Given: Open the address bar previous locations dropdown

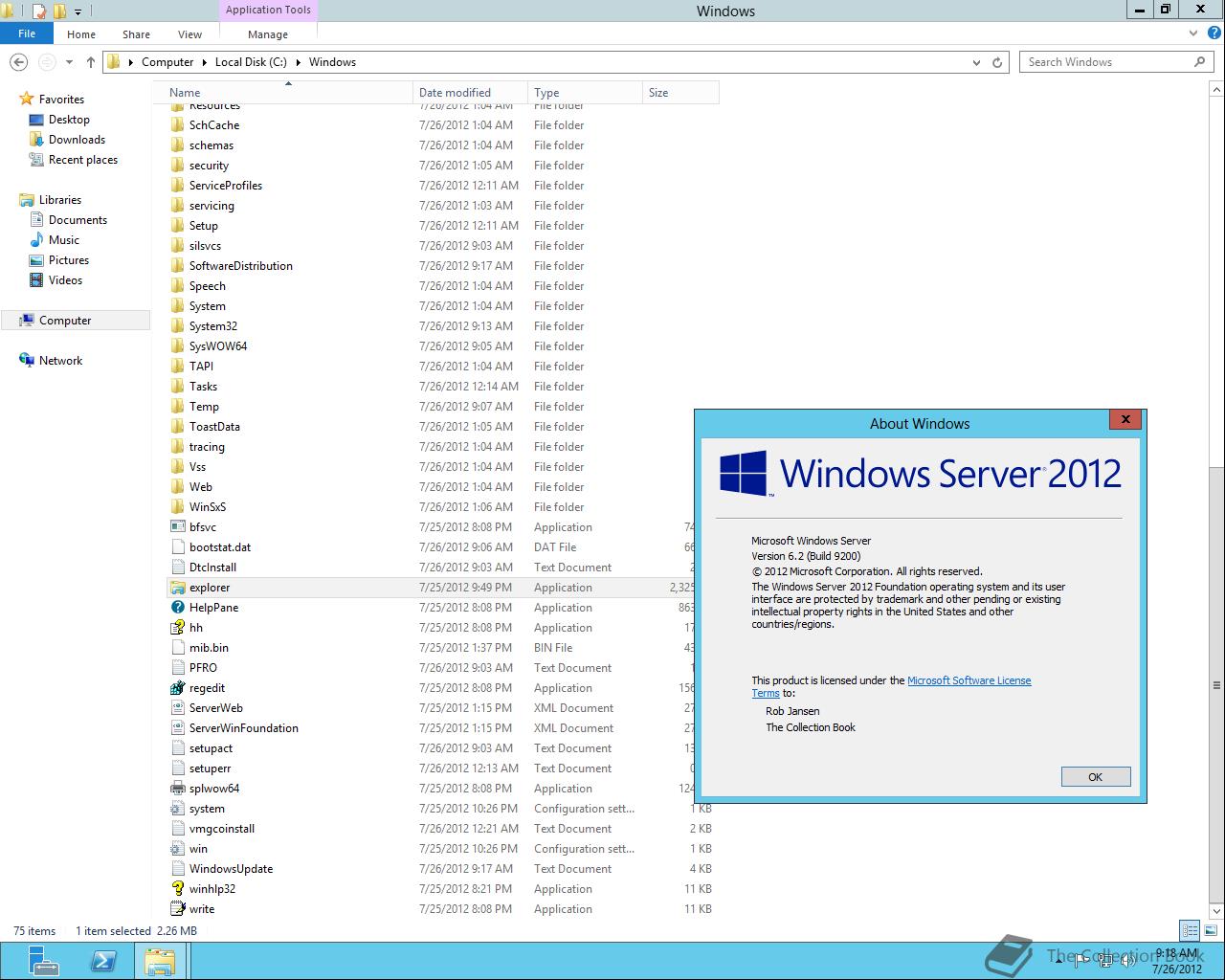Looking at the screenshot, I should tap(976, 62).
